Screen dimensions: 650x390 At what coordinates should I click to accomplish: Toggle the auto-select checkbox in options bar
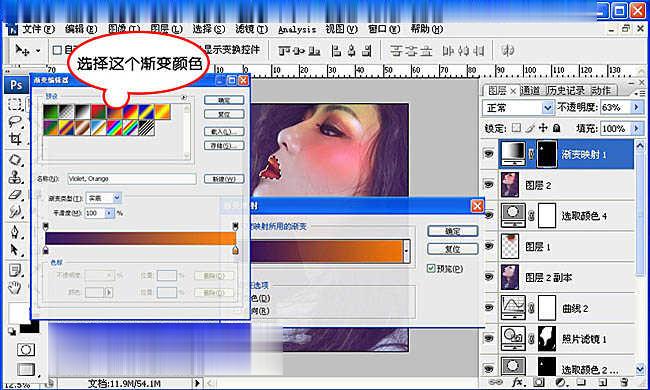point(57,50)
